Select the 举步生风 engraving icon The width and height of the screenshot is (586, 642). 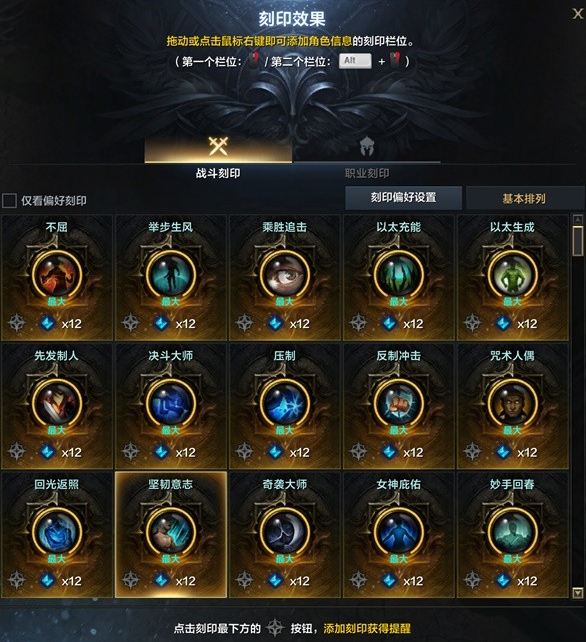tap(171, 275)
